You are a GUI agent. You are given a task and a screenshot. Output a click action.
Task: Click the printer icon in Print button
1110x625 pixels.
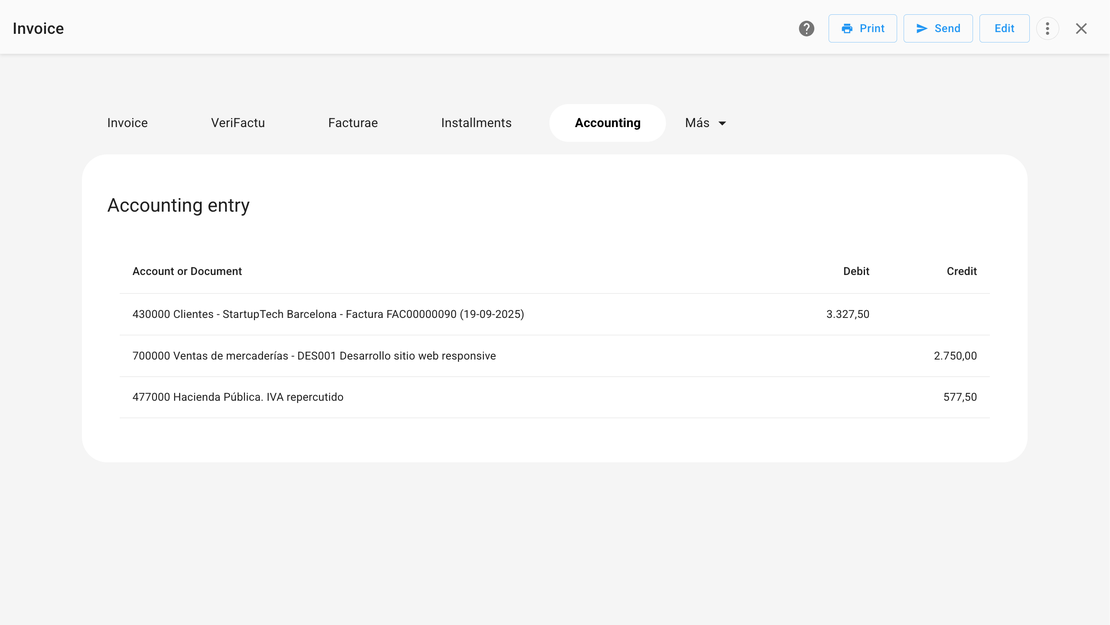(847, 29)
